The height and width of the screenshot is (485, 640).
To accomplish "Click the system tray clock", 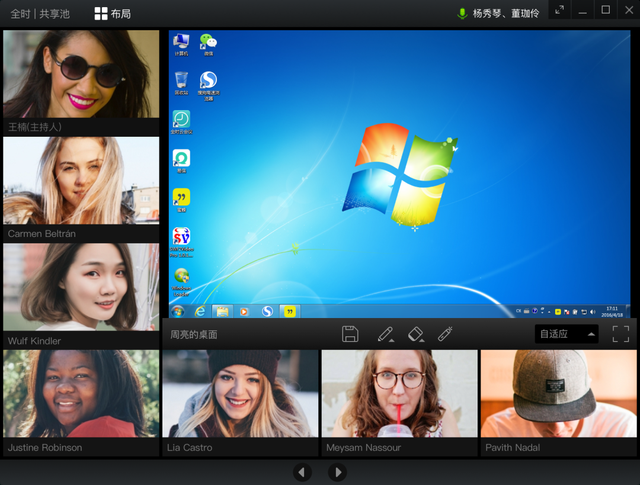I will [x=612, y=311].
